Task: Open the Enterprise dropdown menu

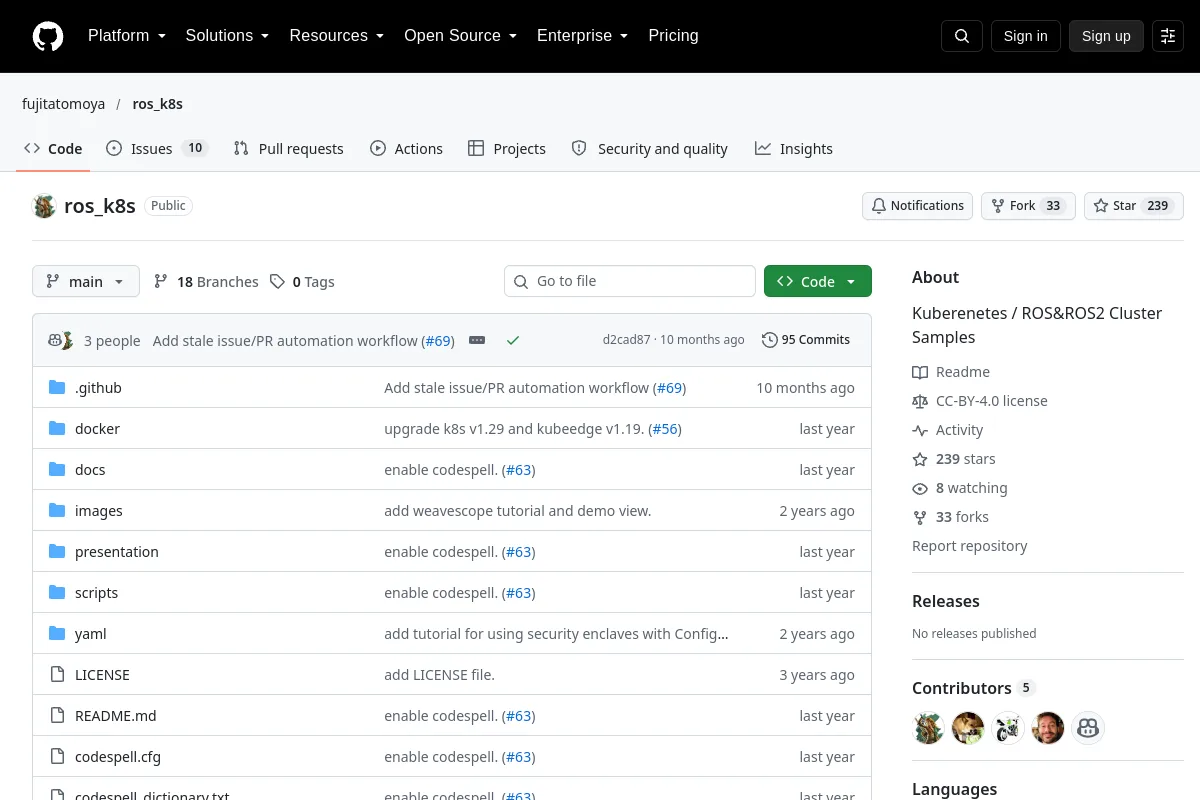Action: click(x=582, y=36)
